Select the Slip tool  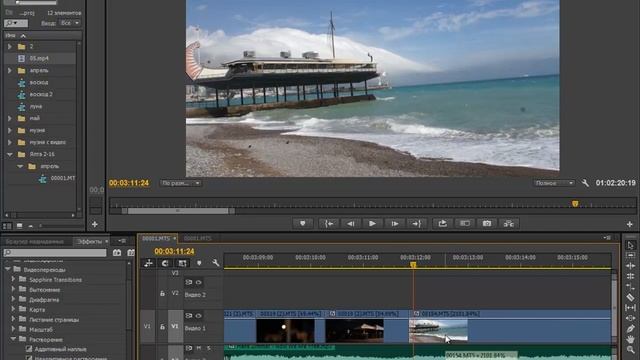tap(630, 308)
